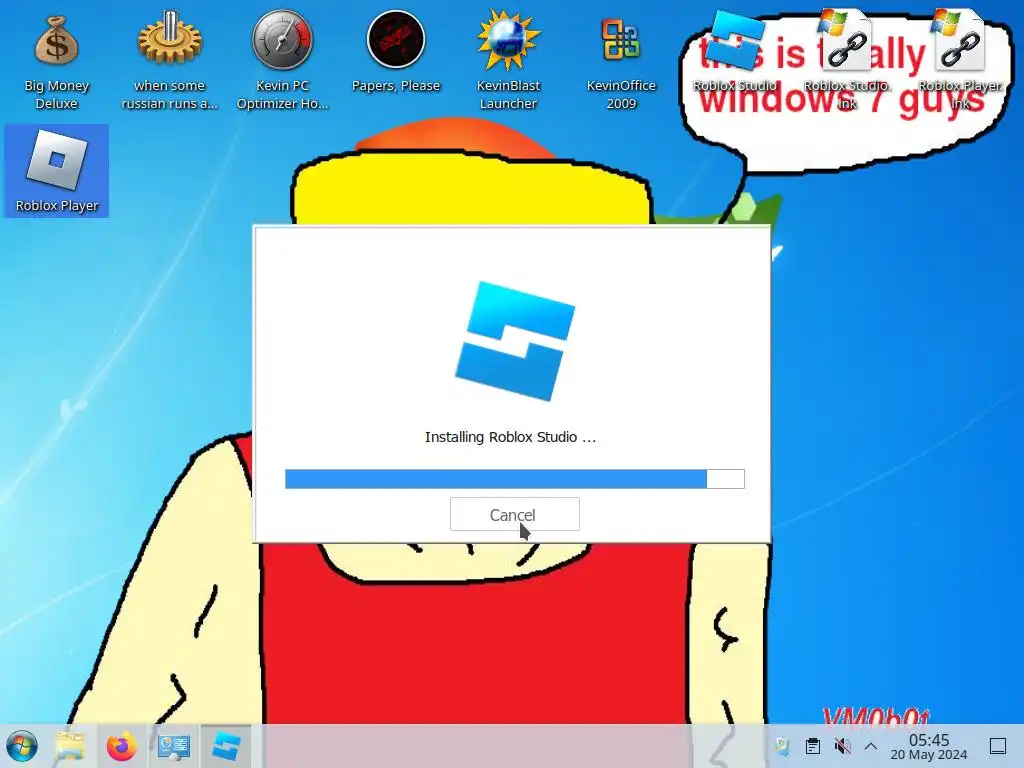Open Big Money Deluxe desktop icon

[56, 60]
